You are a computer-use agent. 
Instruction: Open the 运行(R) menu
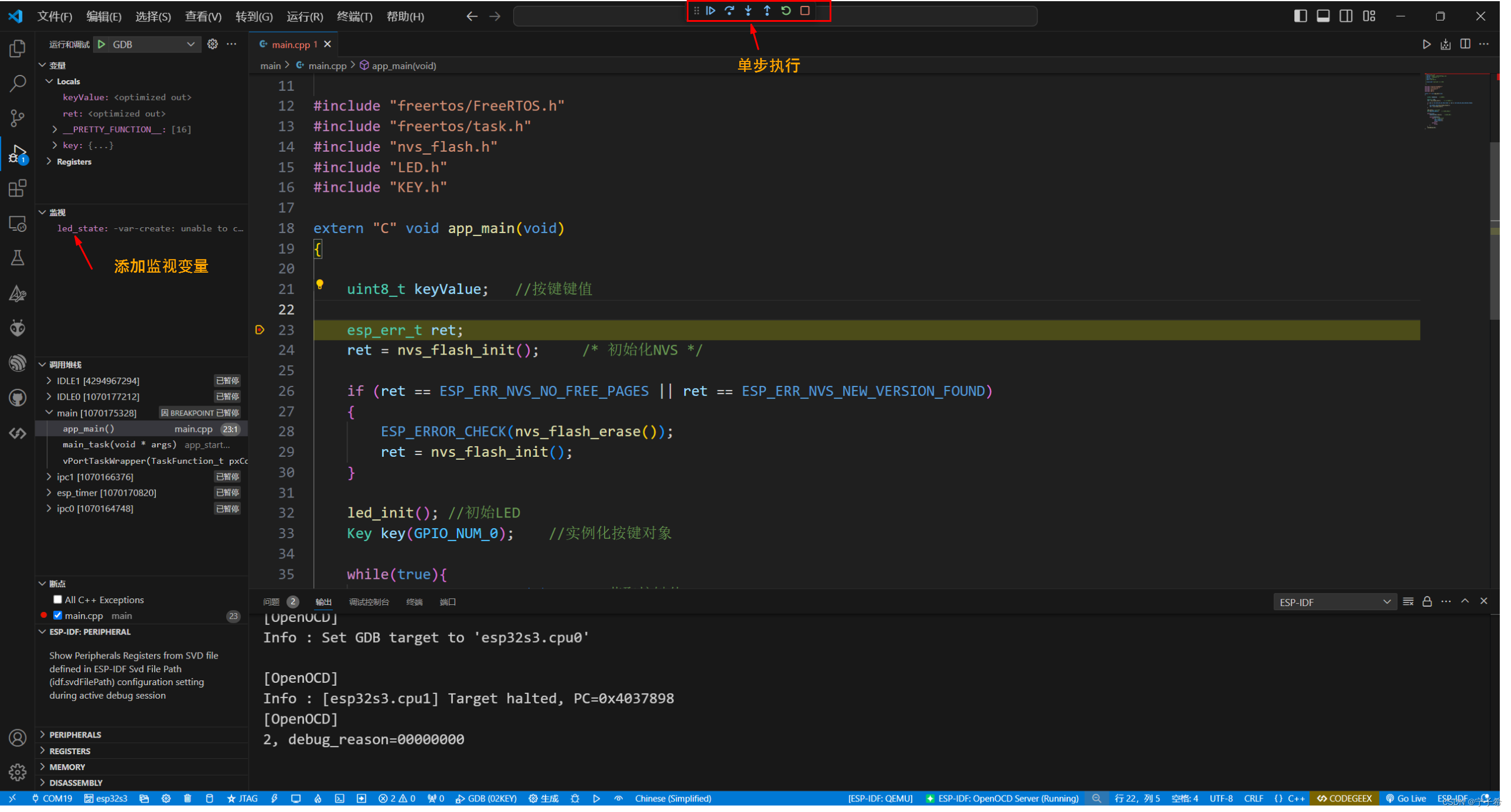[x=305, y=17]
